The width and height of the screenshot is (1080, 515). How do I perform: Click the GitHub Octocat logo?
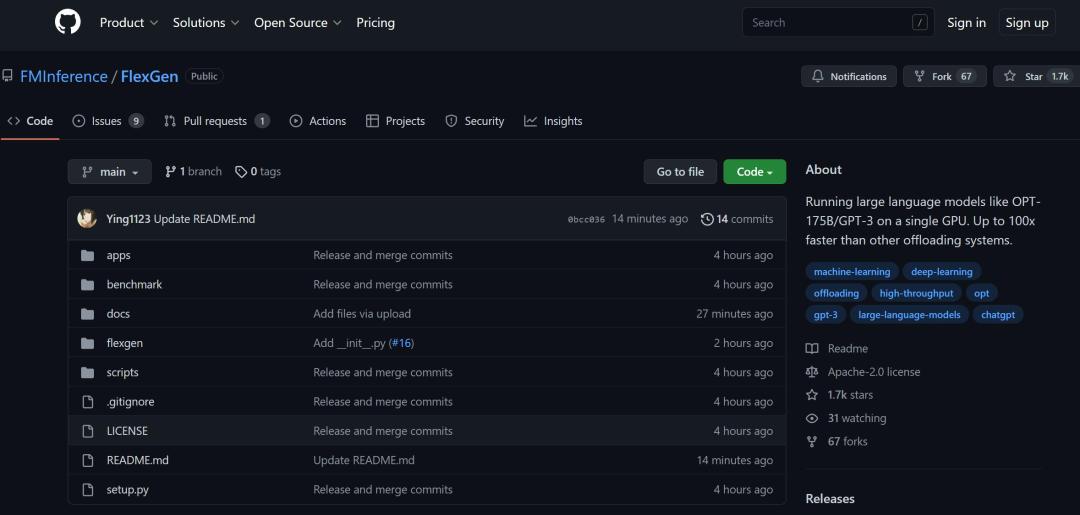coord(67,22)
